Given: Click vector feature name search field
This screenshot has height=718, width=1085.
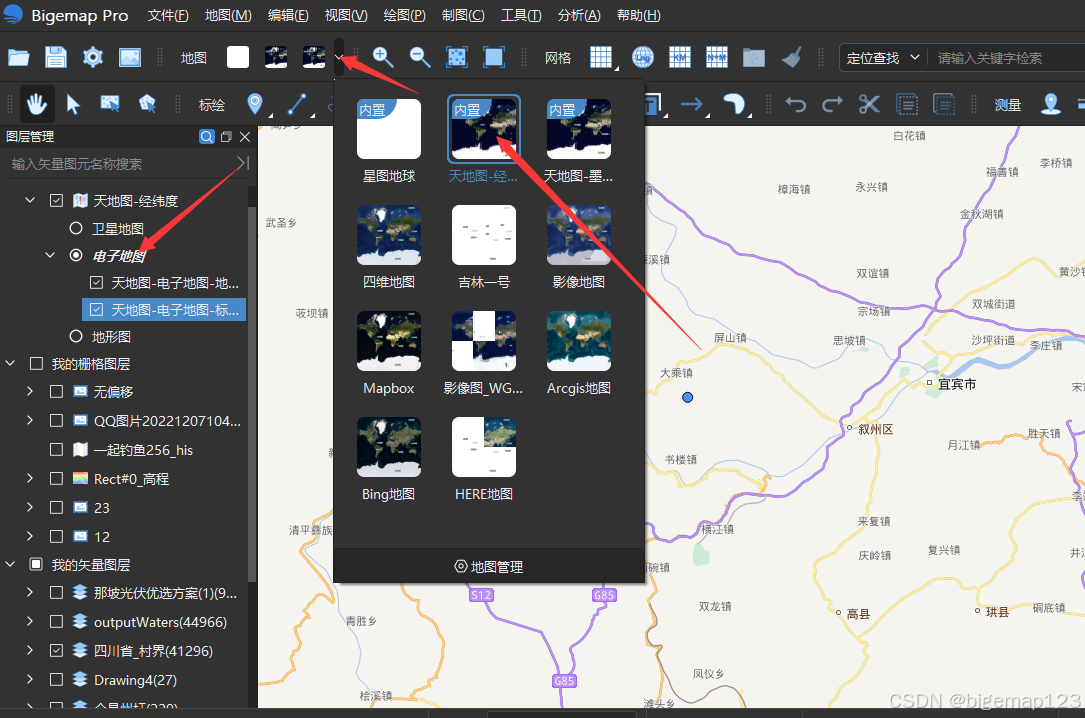Looking at the screenshot, I should (x=123, y=164).
